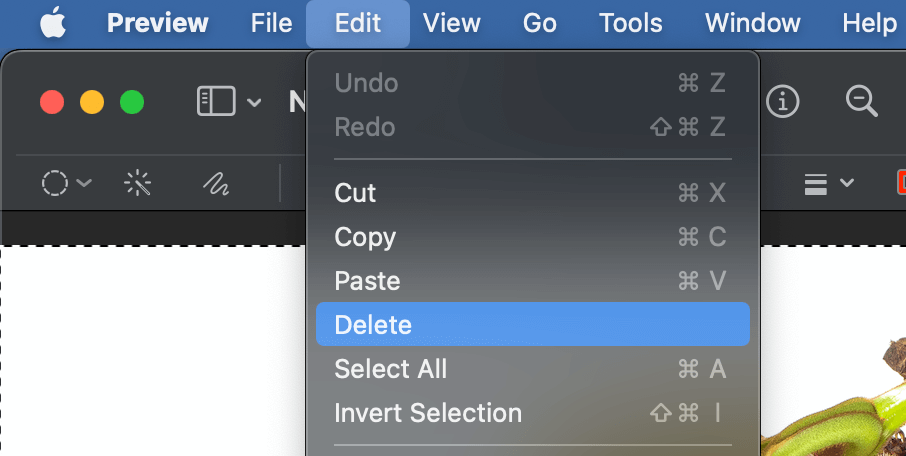Open the View menu
This screenshot has width=906, height=456.
451,24
